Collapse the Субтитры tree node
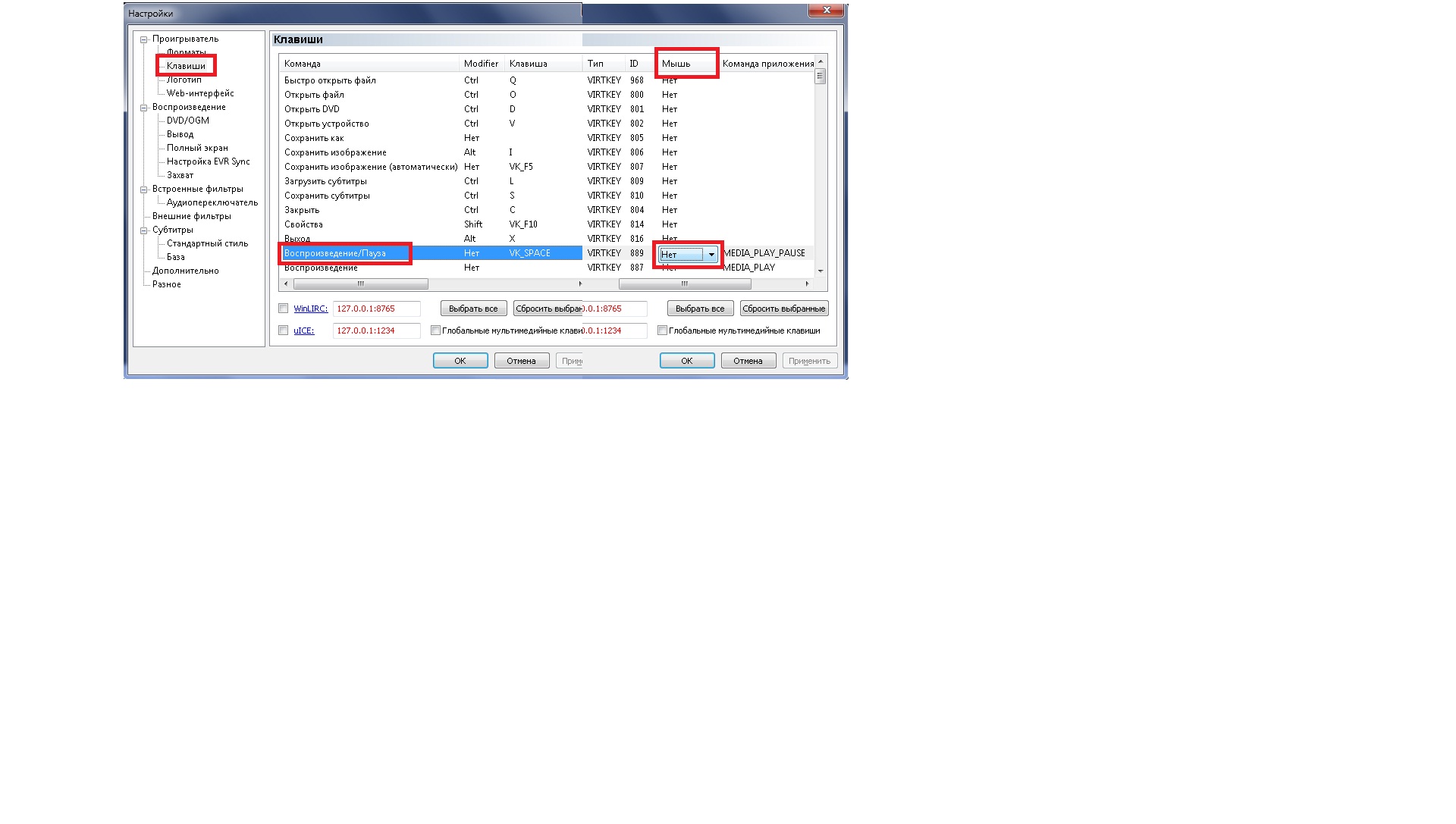Viewport: 1456px width, 824px height. point(143,230)
